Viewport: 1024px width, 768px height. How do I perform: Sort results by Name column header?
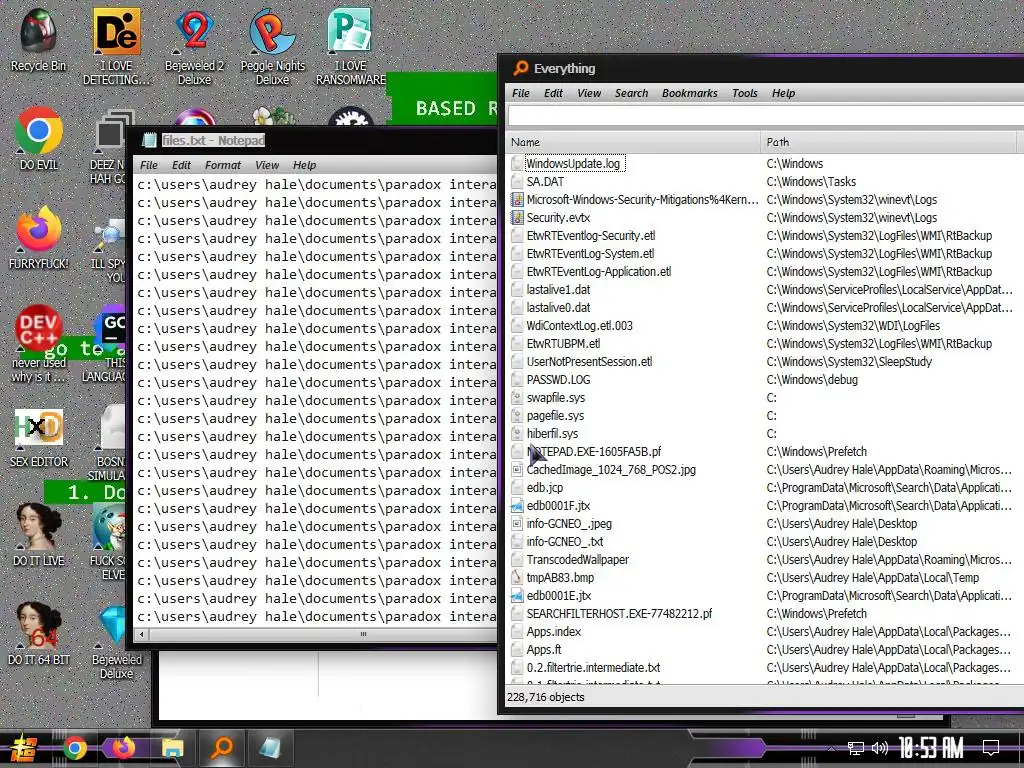coord(633,142)
